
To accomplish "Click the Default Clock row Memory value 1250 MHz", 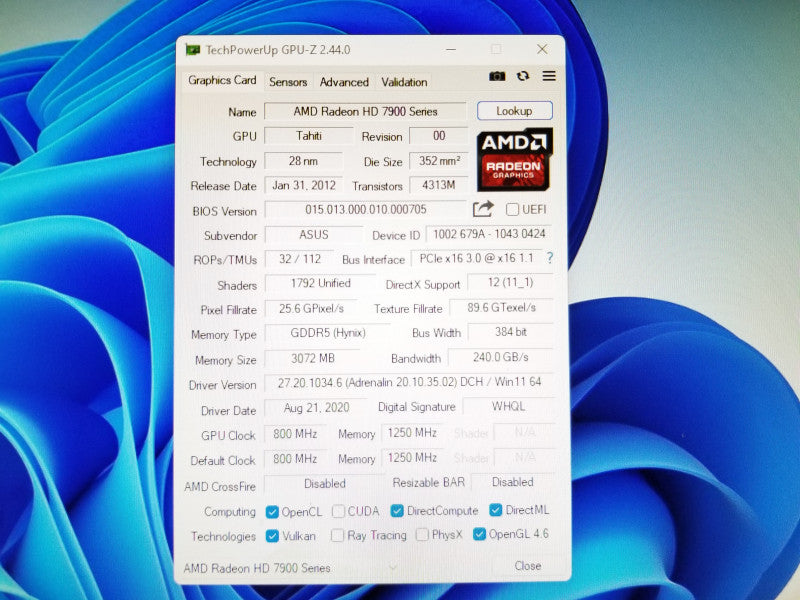I will coord(412,458).
